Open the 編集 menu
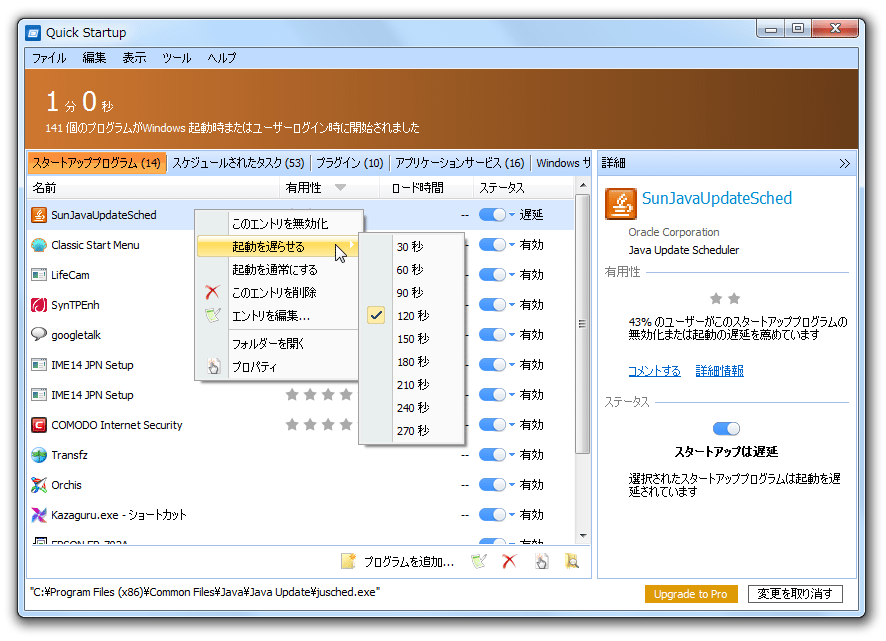This screenshot has height=641, width=886. tap(94, 58)
